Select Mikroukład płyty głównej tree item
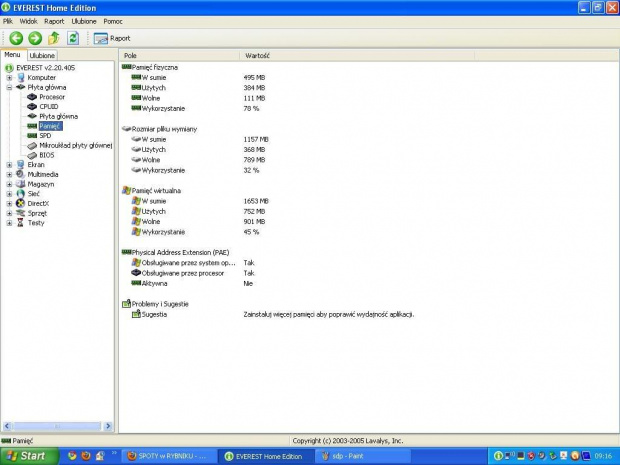The width and height of the screenshot is (620, 465). (76, 146)
